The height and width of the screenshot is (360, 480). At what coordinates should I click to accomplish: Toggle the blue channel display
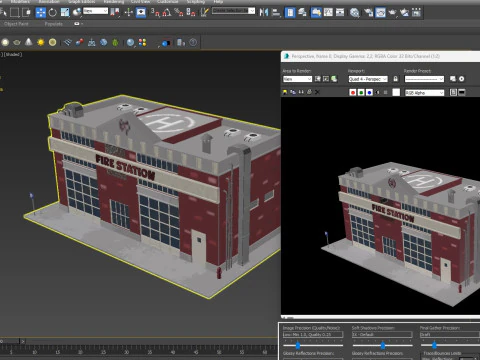point(369,92)
